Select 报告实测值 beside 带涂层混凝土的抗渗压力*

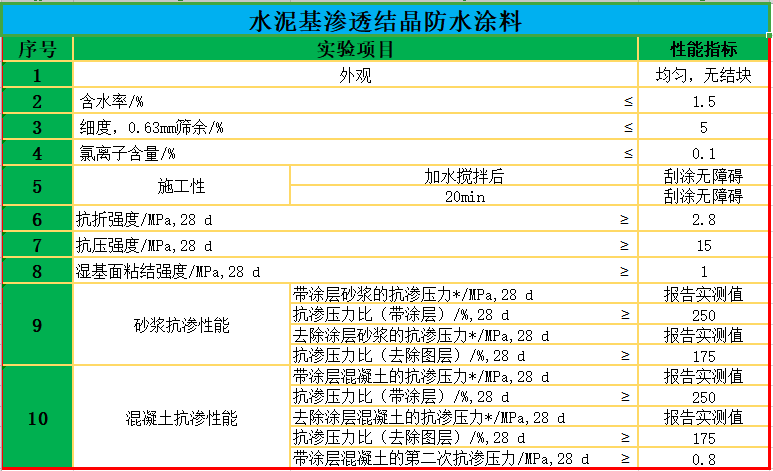[x=703, y=376]
